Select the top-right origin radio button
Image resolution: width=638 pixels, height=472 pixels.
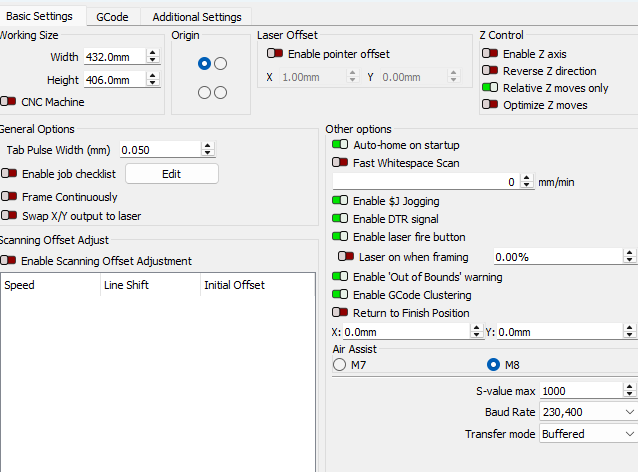[221, 63]
